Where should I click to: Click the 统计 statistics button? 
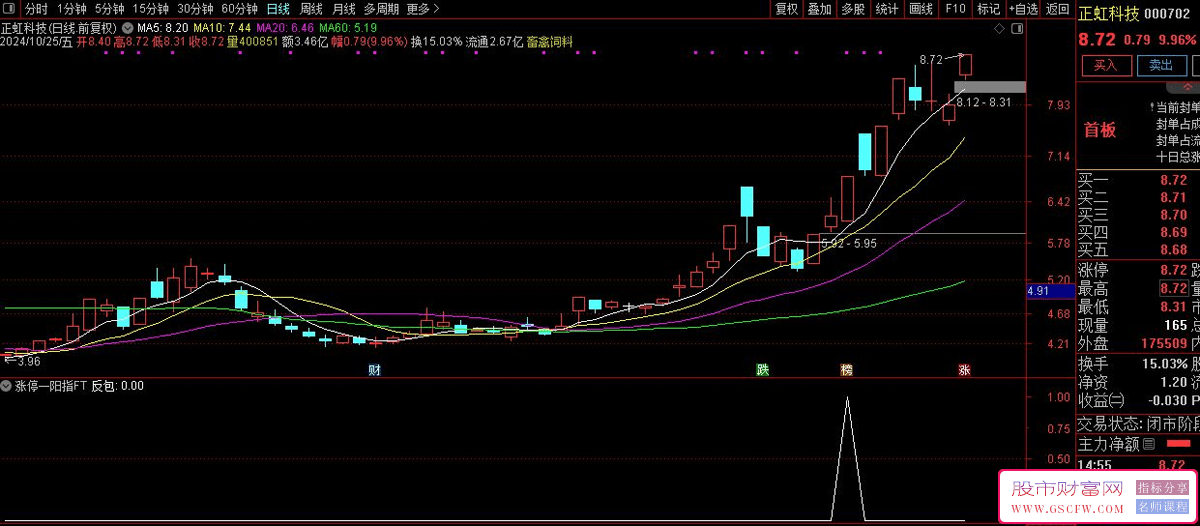pyautogui.click(x=886, y=9)
